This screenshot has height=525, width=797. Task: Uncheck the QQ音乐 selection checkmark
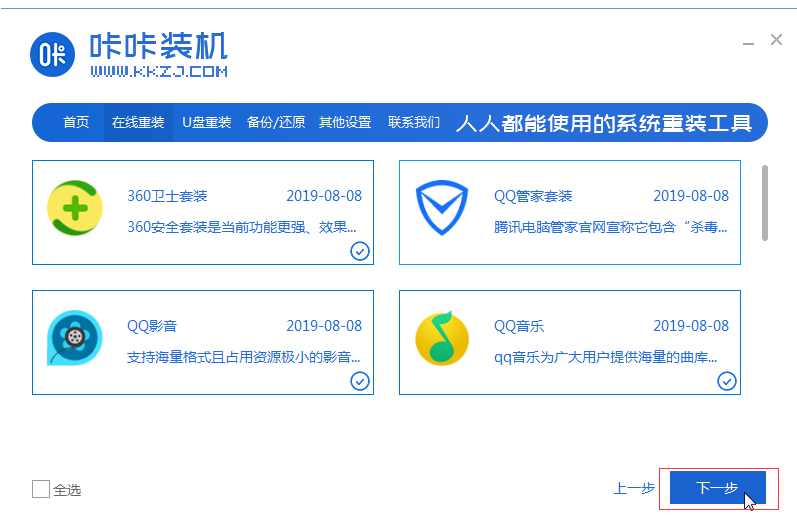727,381
